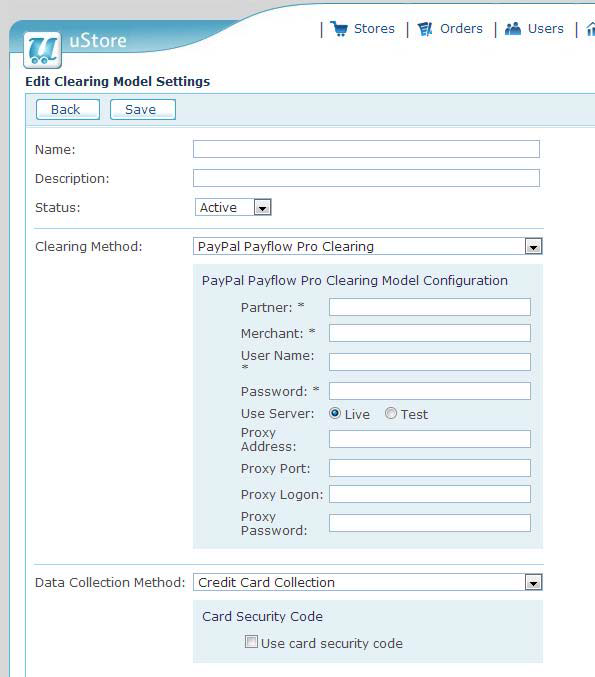Enable Use card security code checkbox

[251, 642]
